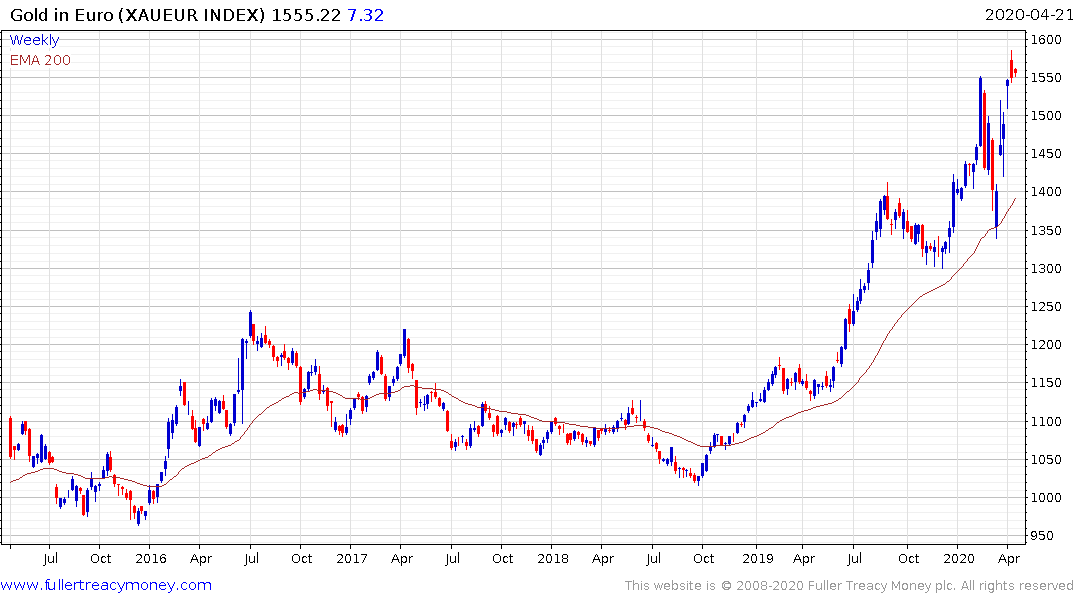
Task: Click the 1000 price axis label
Action: 1046,498
